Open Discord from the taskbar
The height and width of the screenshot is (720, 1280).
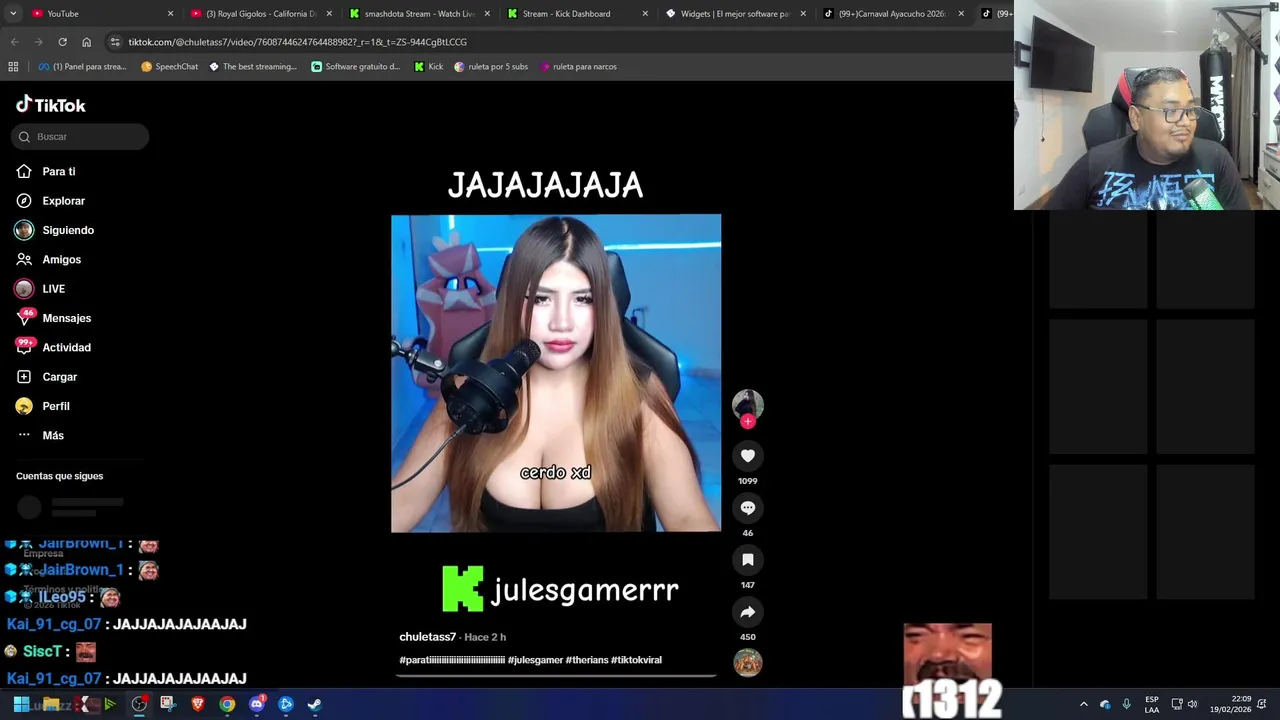pyautogui.click(x=257, y=704)
